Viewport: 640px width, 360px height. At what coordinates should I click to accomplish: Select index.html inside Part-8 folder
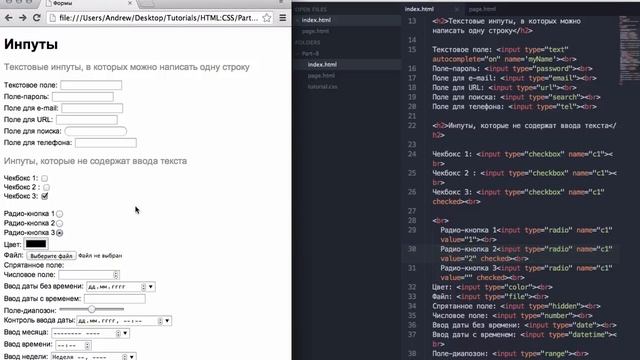point(322,64)
